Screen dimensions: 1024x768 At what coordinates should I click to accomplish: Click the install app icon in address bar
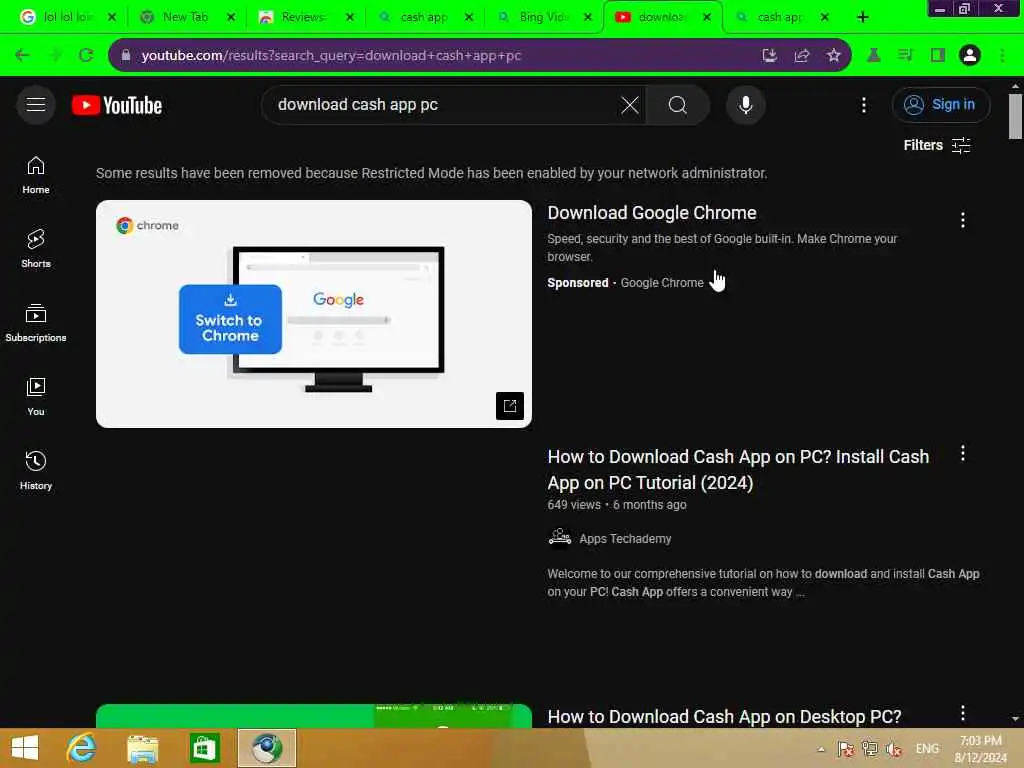[769, 56]
